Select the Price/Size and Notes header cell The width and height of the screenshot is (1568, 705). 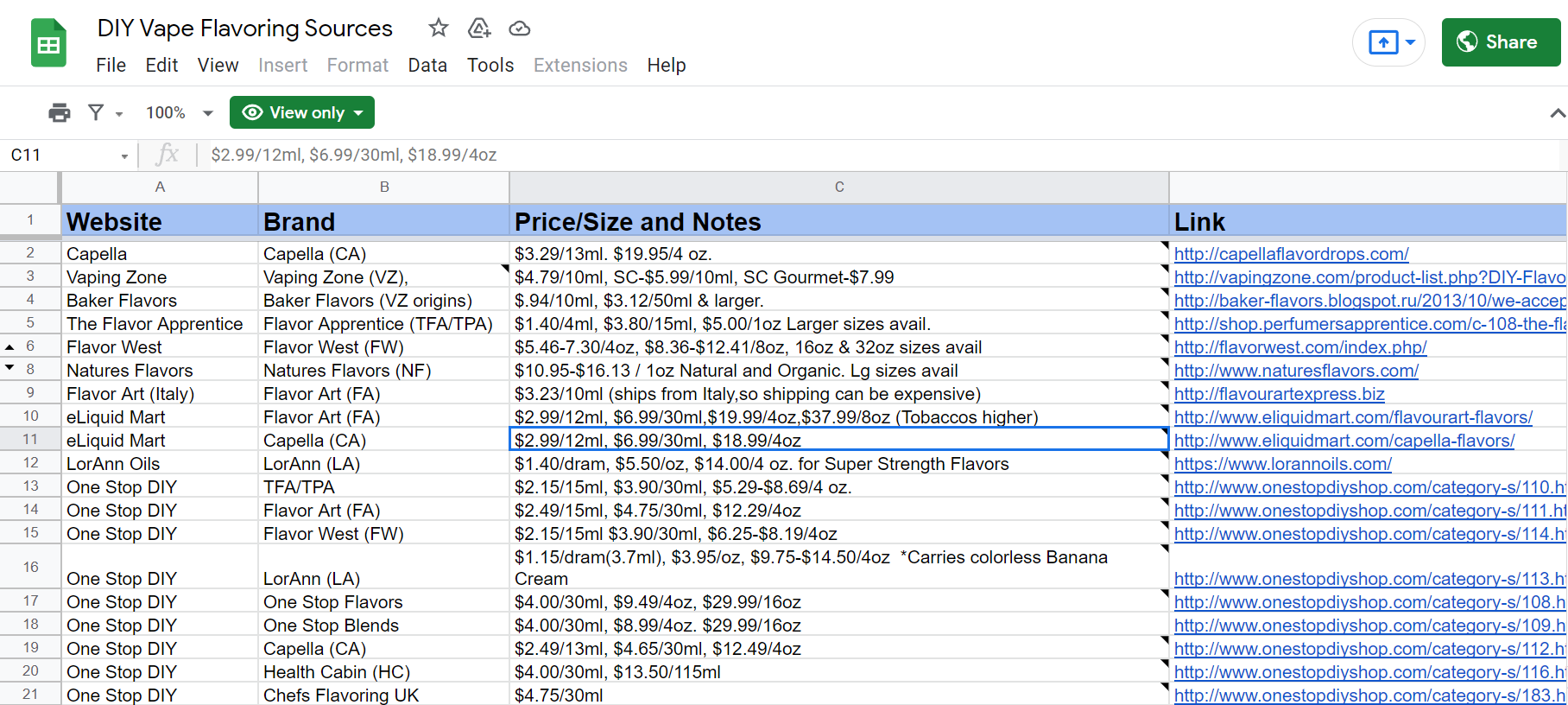point(839,222)
